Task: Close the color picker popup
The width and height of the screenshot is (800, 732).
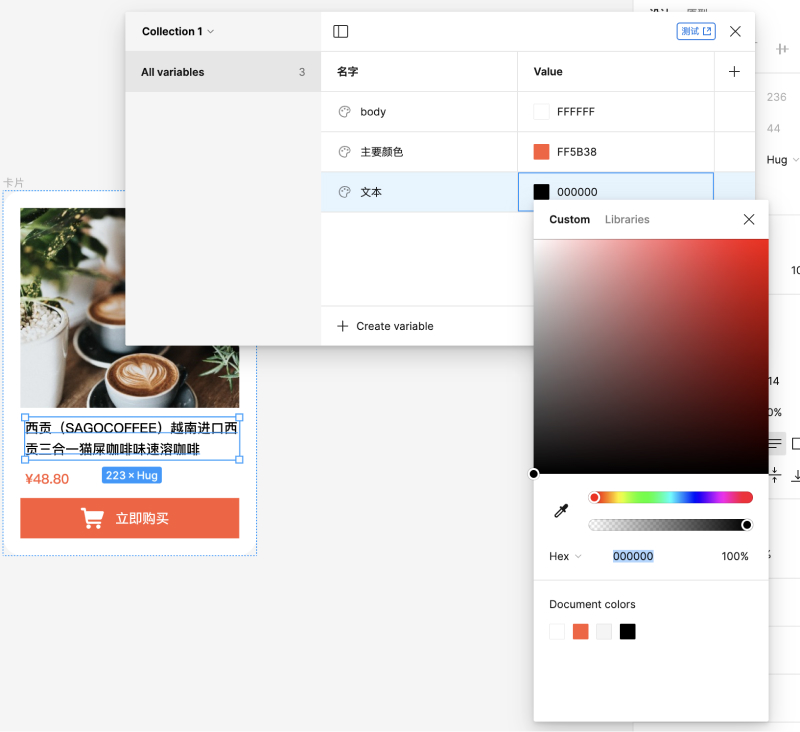Action: (749, 220)
